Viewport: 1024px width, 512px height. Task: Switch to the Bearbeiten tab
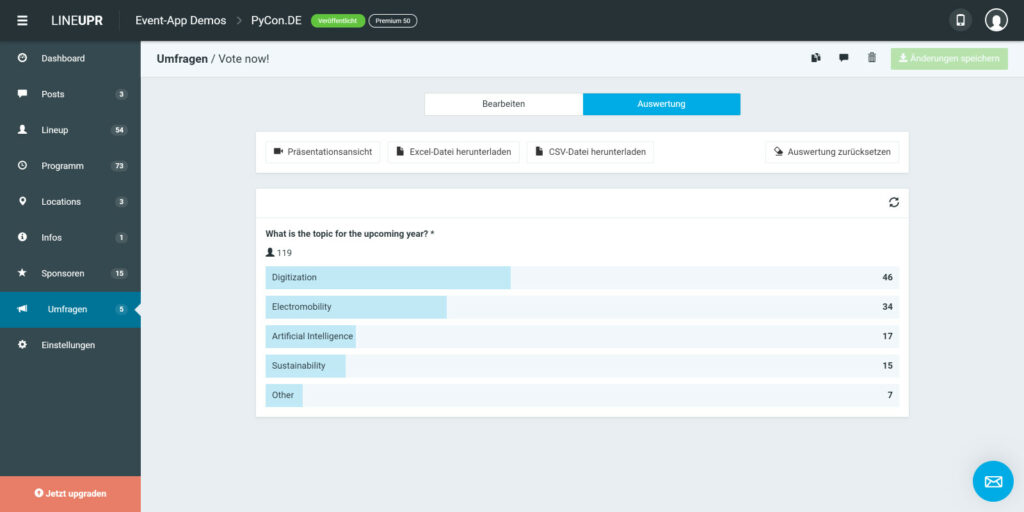pos(504,104)
